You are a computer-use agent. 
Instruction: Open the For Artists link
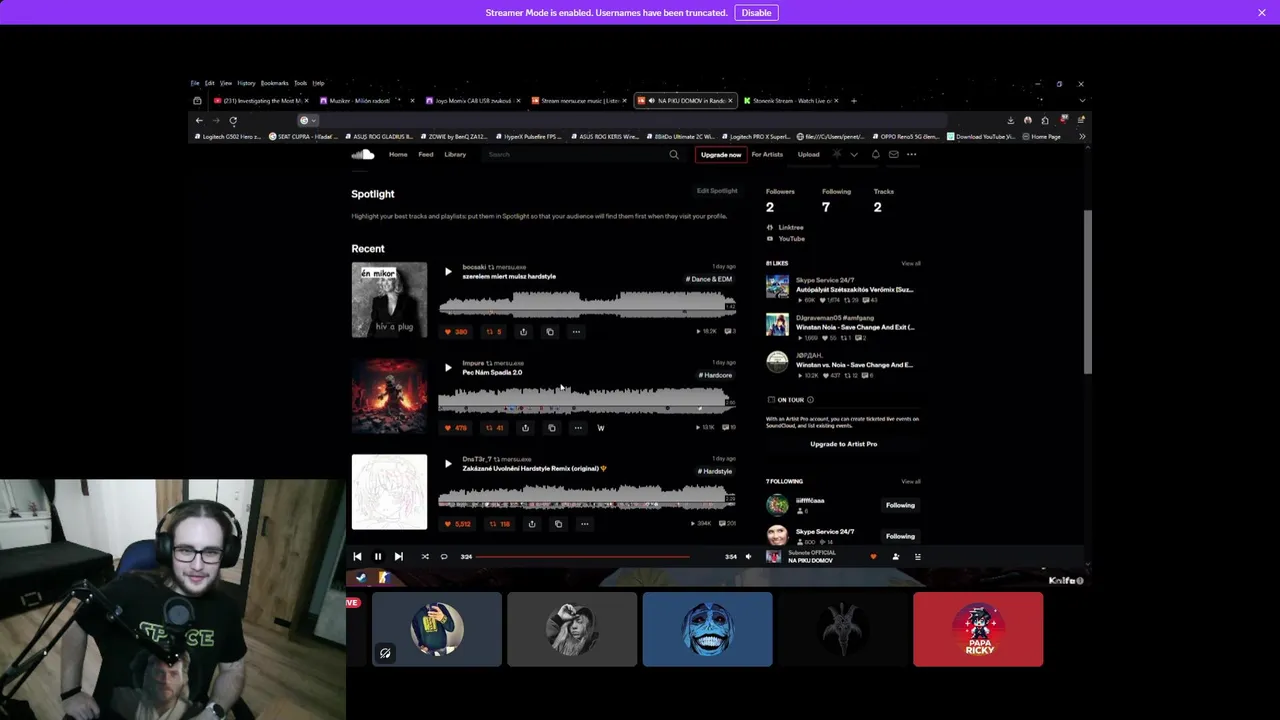[767, 155]
